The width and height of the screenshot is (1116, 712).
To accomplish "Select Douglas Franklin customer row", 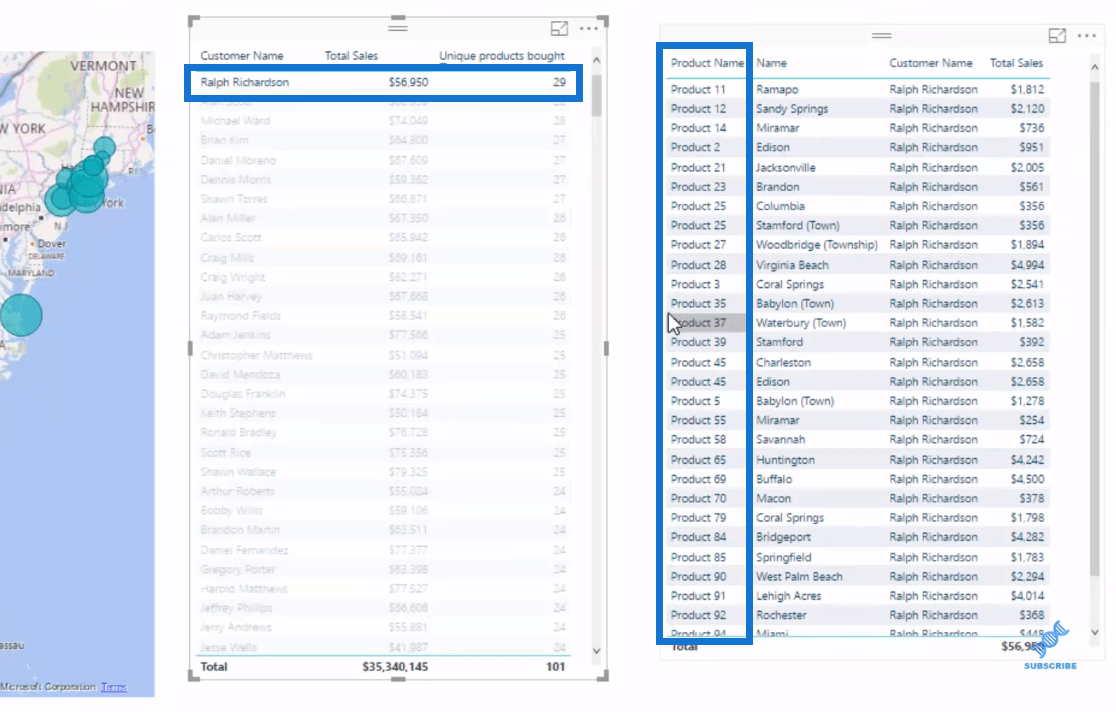I will coord(384,394).
